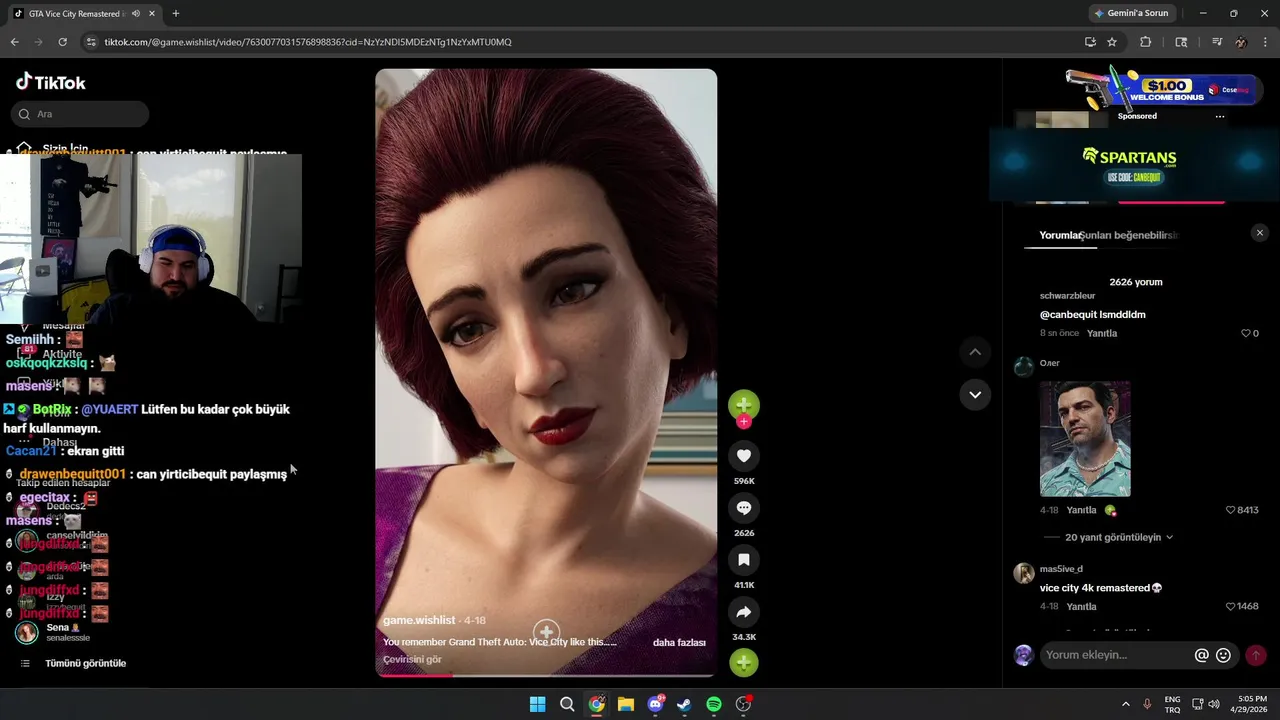View site information icon in address bar
This screenshot has height=720, width=1280.
(91, 42)
